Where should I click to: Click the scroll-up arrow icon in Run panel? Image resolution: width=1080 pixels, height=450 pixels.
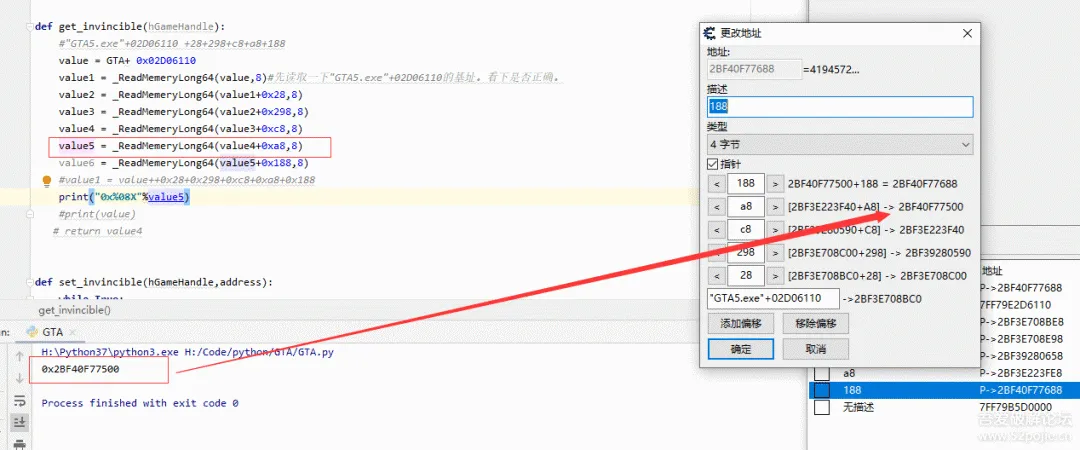19,356
